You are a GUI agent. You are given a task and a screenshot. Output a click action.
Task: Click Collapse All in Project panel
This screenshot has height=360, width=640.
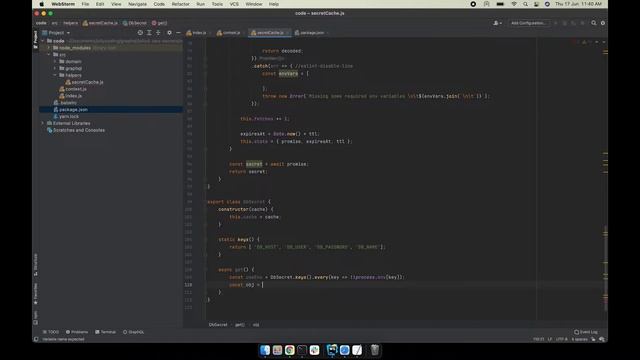158,33
